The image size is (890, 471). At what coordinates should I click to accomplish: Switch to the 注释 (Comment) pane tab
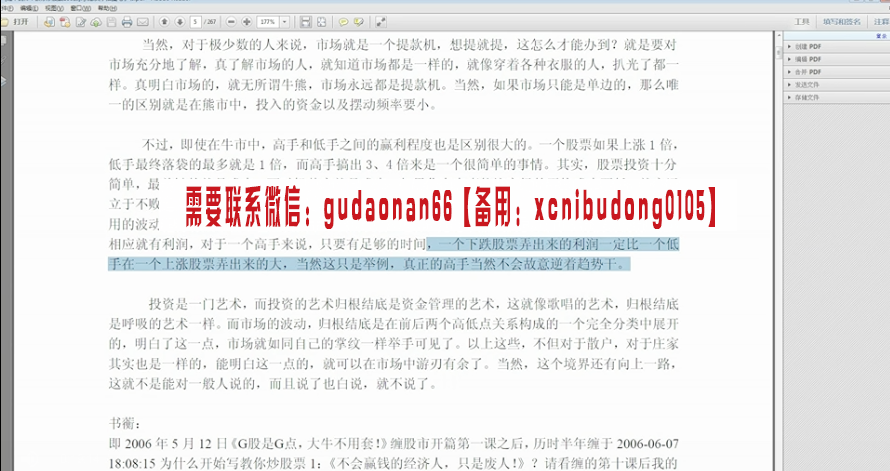click(x=881, y=22)
